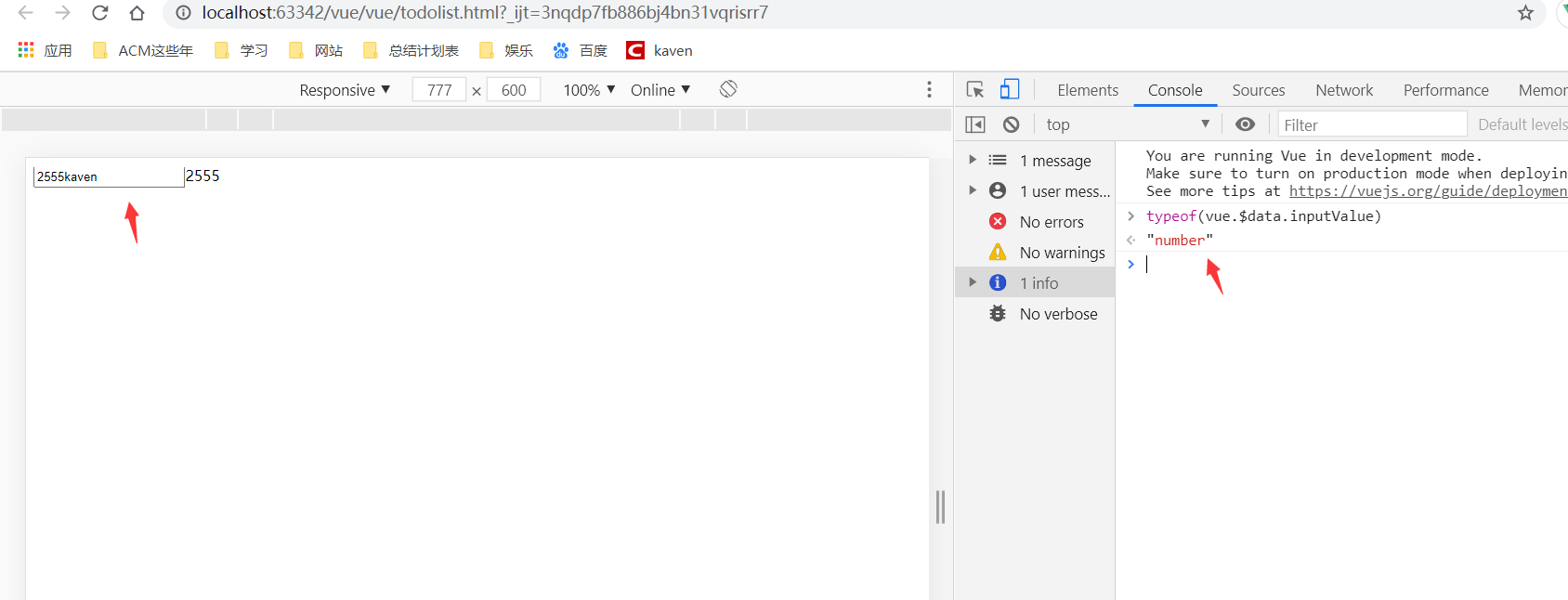Select the user messages person icon
Screen dimensions: 1568x600
(x=998, y=190)
